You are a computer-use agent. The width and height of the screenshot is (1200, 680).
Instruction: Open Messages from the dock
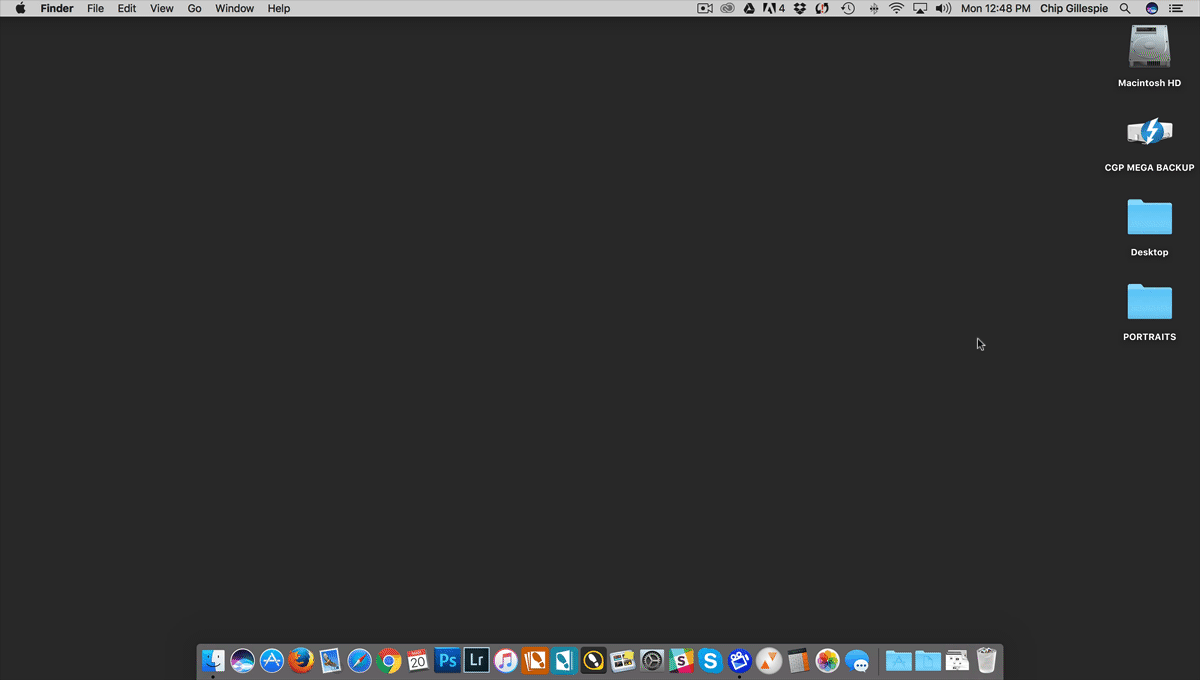857,660
